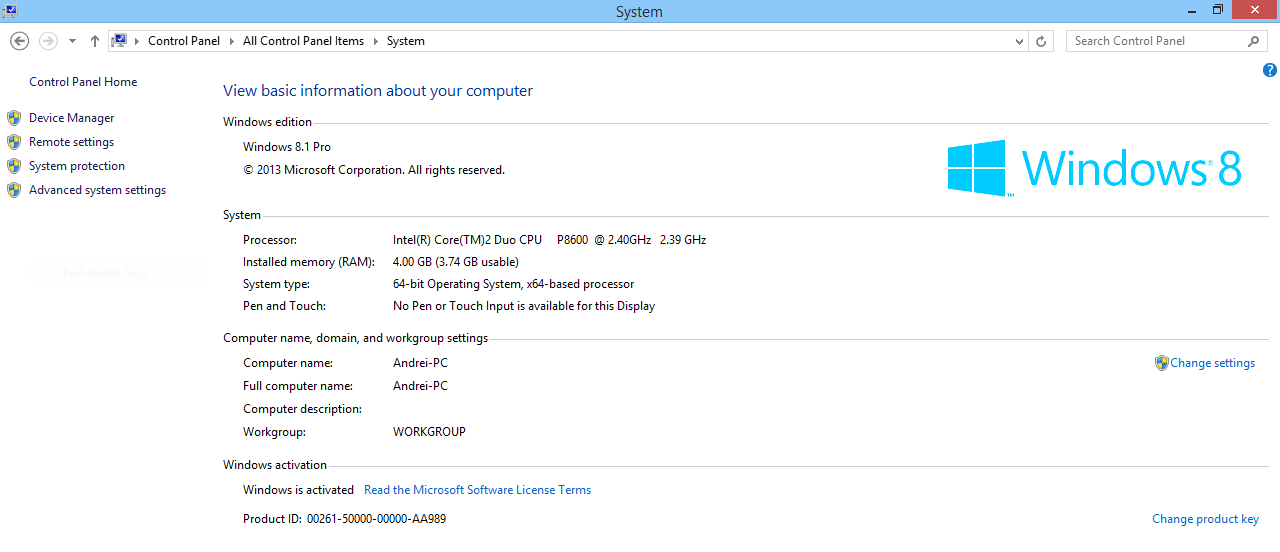Click the 4.00 GB installed memory value

click(x=455, y=262)
